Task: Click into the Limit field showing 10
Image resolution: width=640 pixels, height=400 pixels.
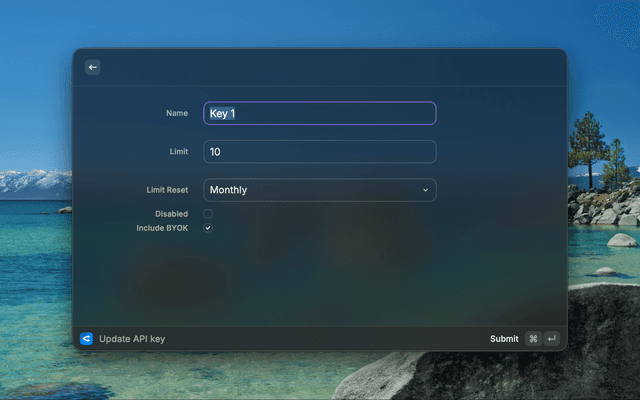Action: tap(320, 152)
